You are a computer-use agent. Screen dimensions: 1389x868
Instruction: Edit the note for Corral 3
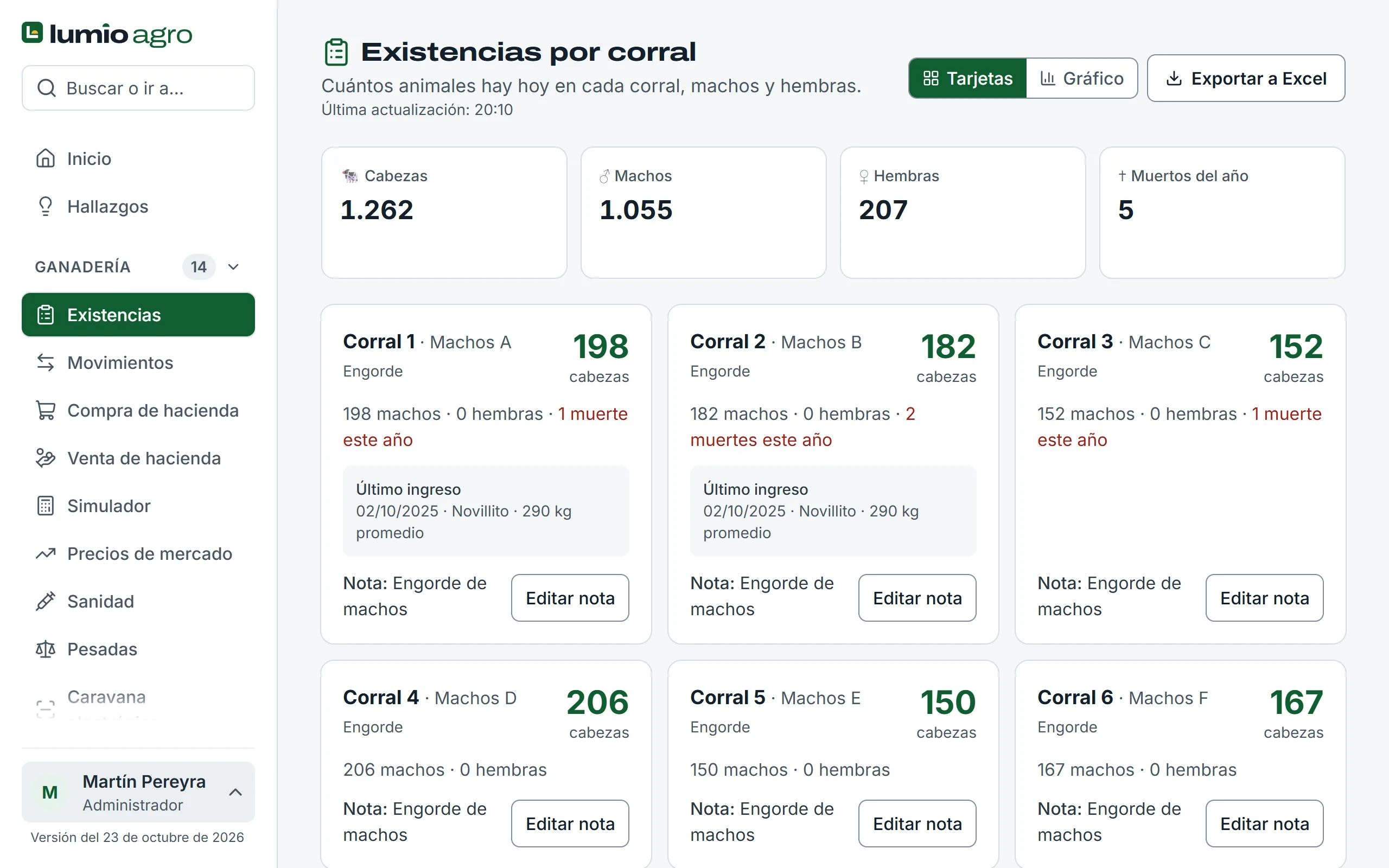coord(1264,598)
